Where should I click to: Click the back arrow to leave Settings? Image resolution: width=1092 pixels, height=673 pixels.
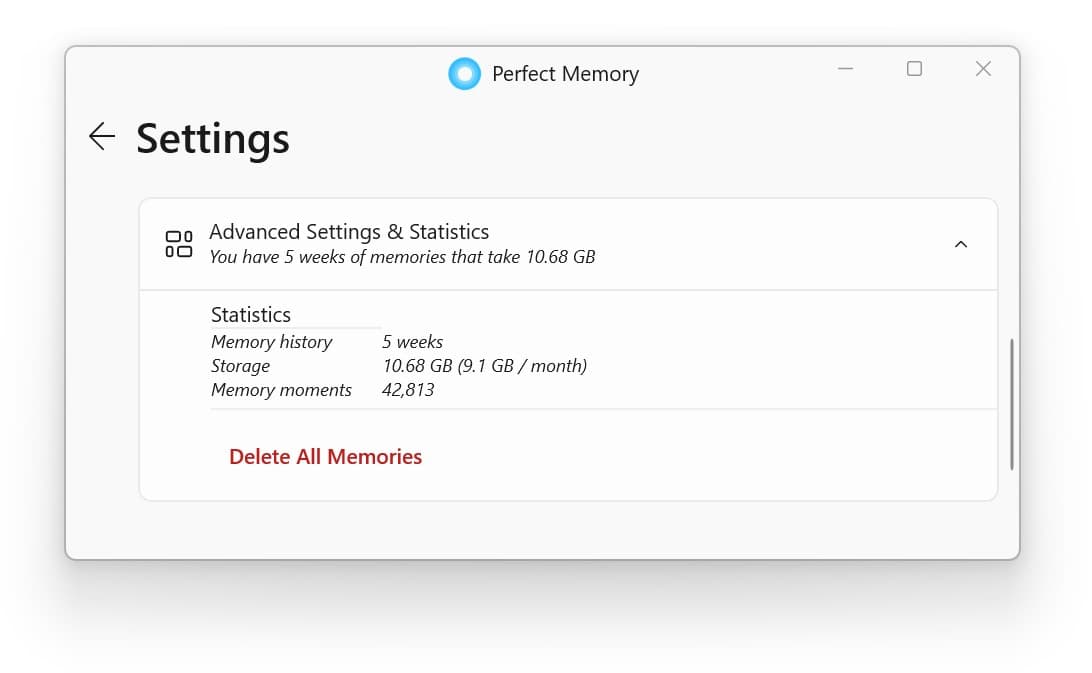point(101,137)
